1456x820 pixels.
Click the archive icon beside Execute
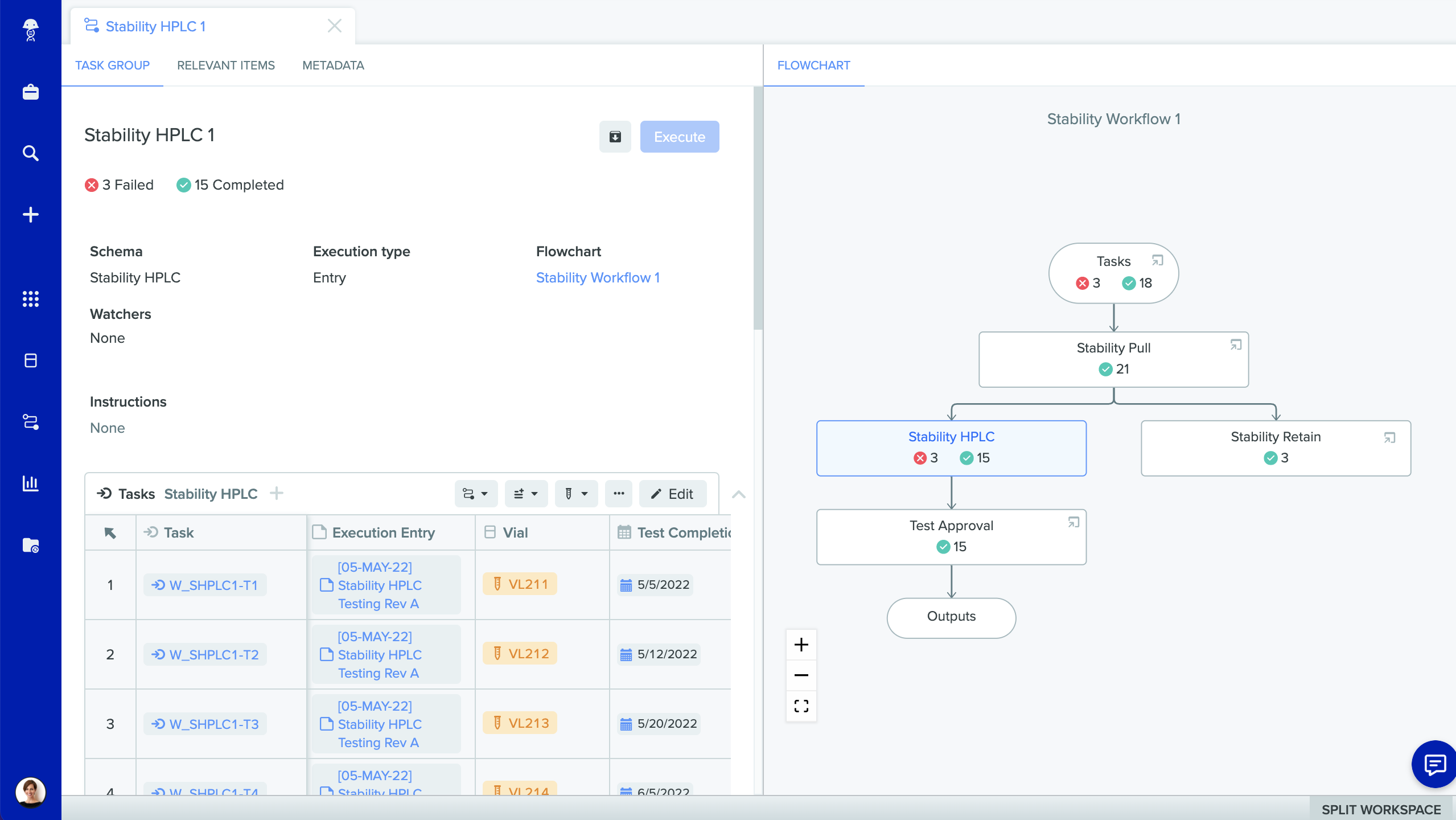pos(615,137)
